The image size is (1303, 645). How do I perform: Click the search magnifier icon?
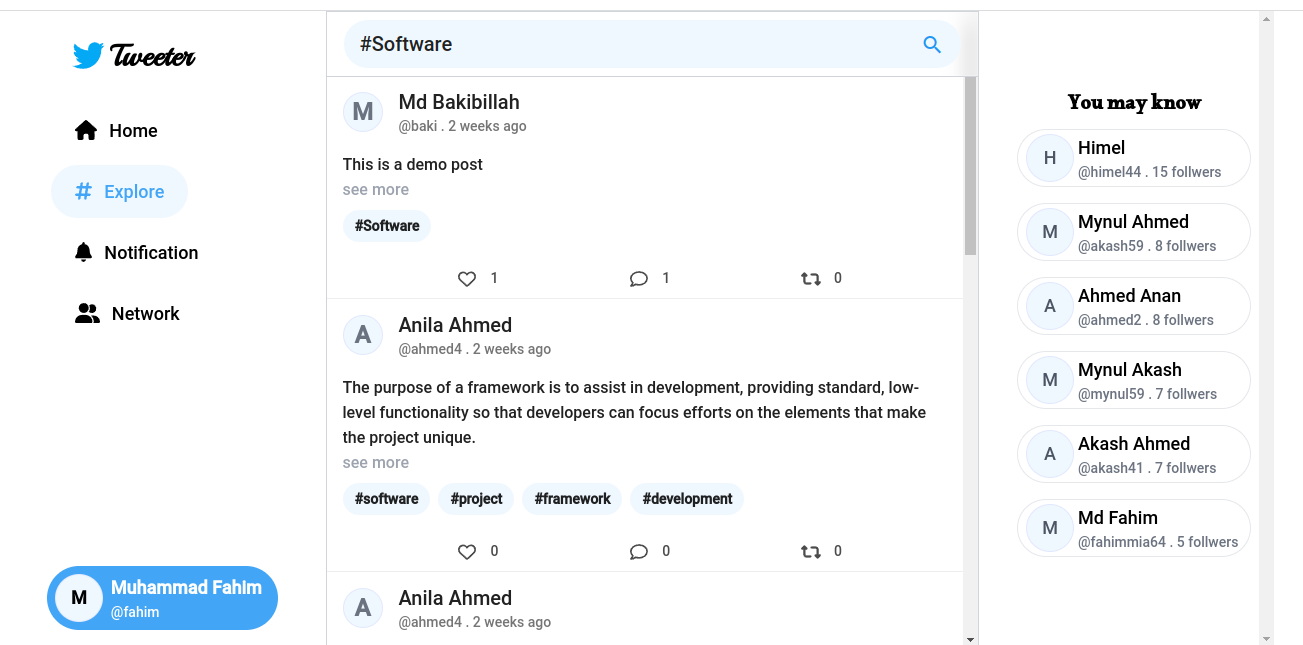point(931,44)
